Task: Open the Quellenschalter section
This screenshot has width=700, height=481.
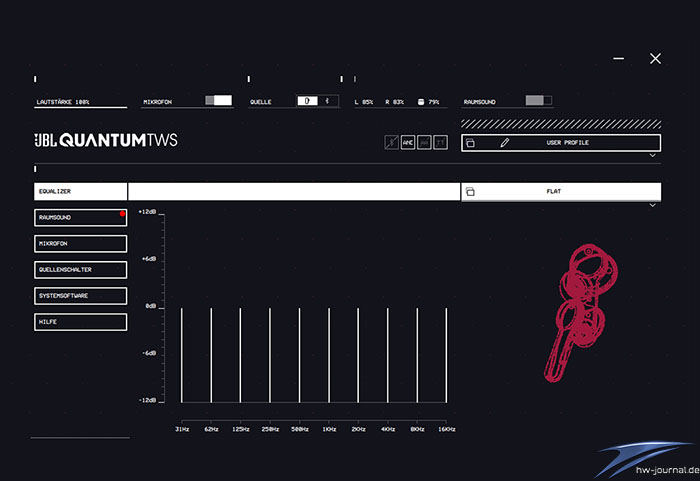Action: 80,270
